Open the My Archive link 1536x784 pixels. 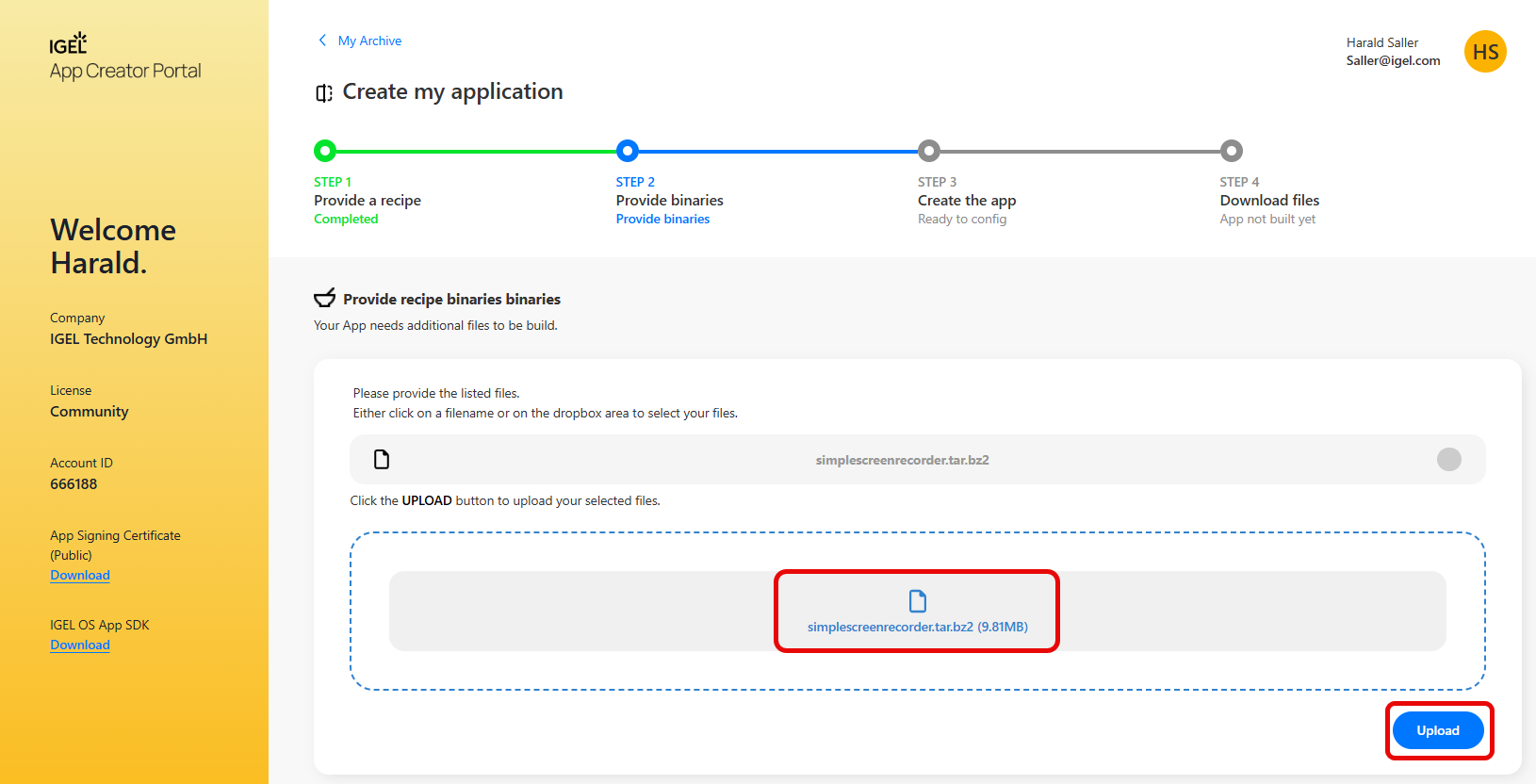point(369,41)
